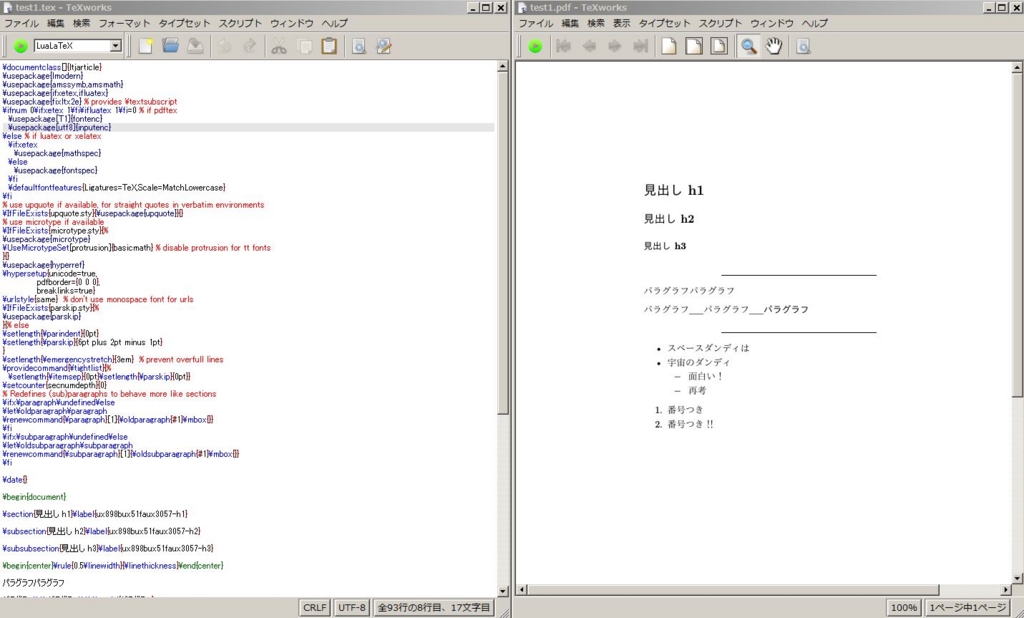
Task: Open ヘルプ menu in editor window
Action: 334,23
